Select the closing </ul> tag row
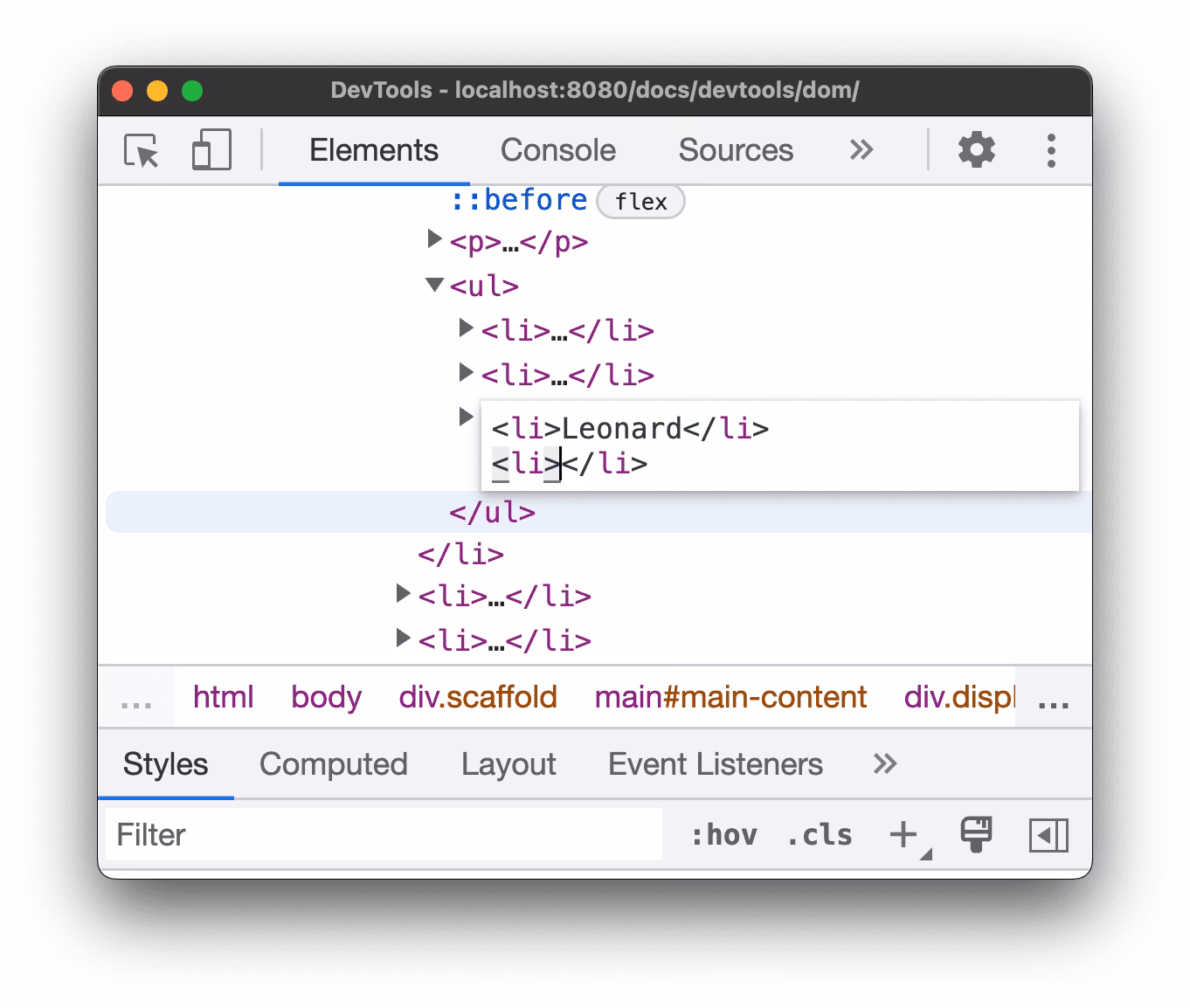Viewport: 1190px width, 1008px height. [x=598, y=512]
